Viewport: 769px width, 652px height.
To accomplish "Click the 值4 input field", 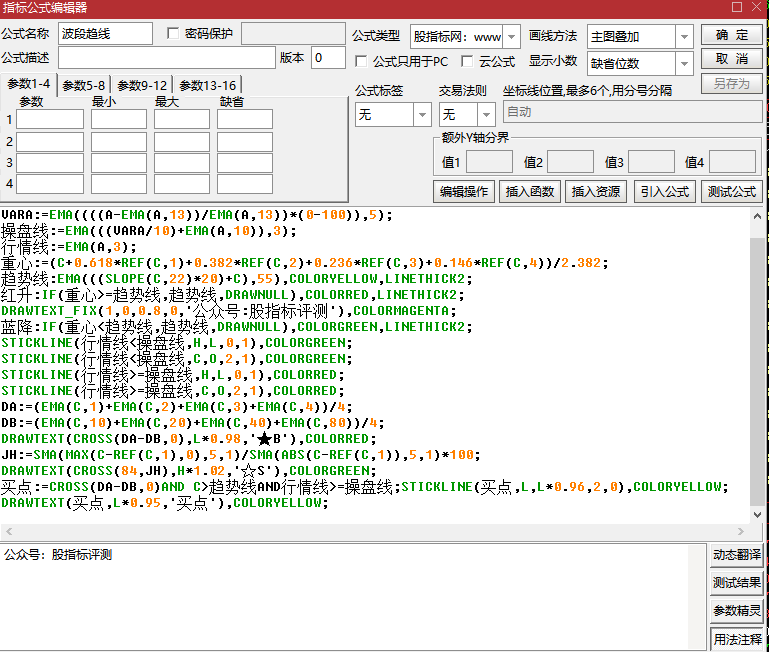I will pos(732,162).
